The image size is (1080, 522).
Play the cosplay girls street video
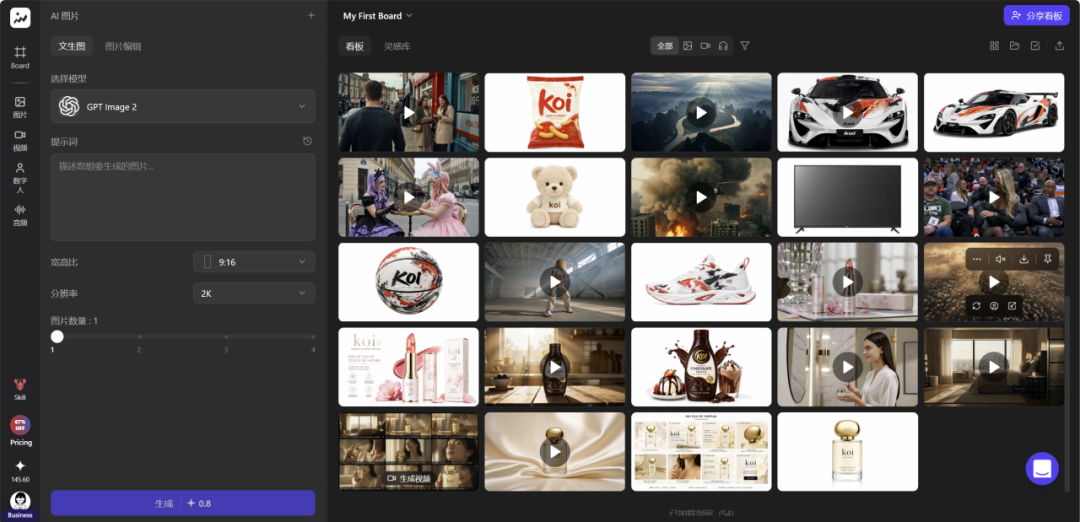pyautogui.click(x=408, y=197)
